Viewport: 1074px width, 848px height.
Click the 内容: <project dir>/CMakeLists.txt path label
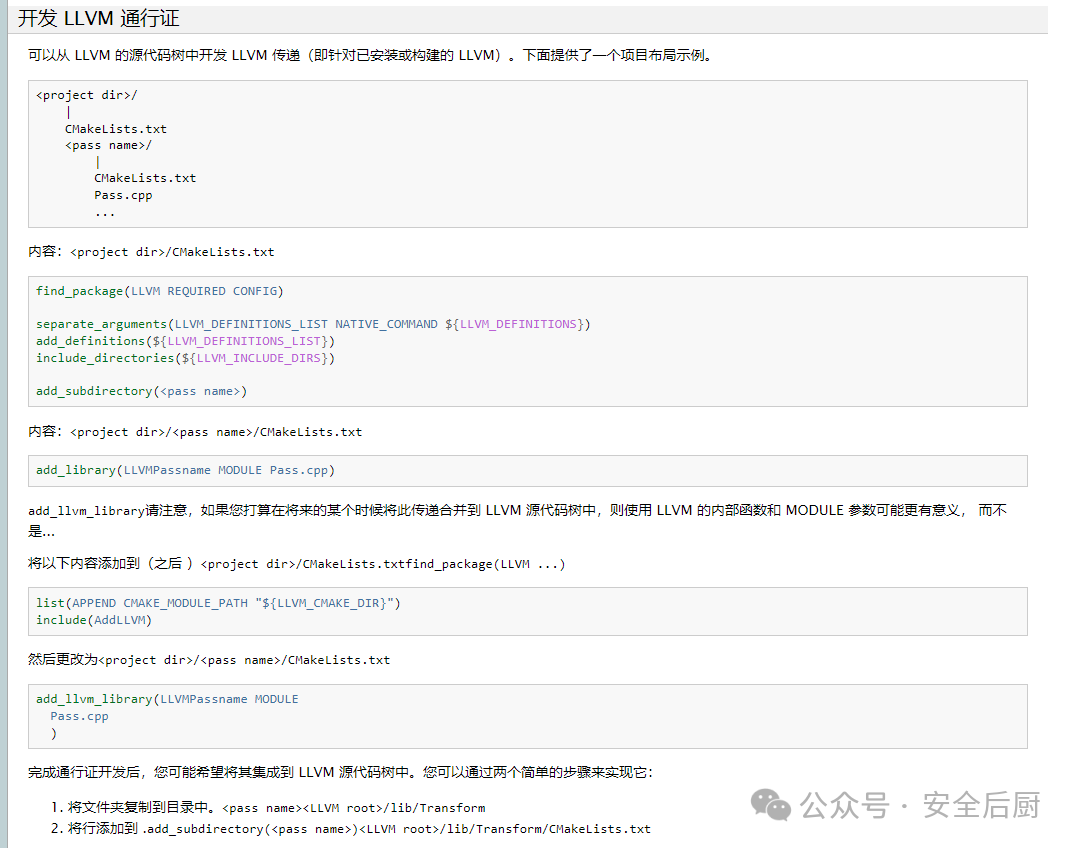coord(150,251)
